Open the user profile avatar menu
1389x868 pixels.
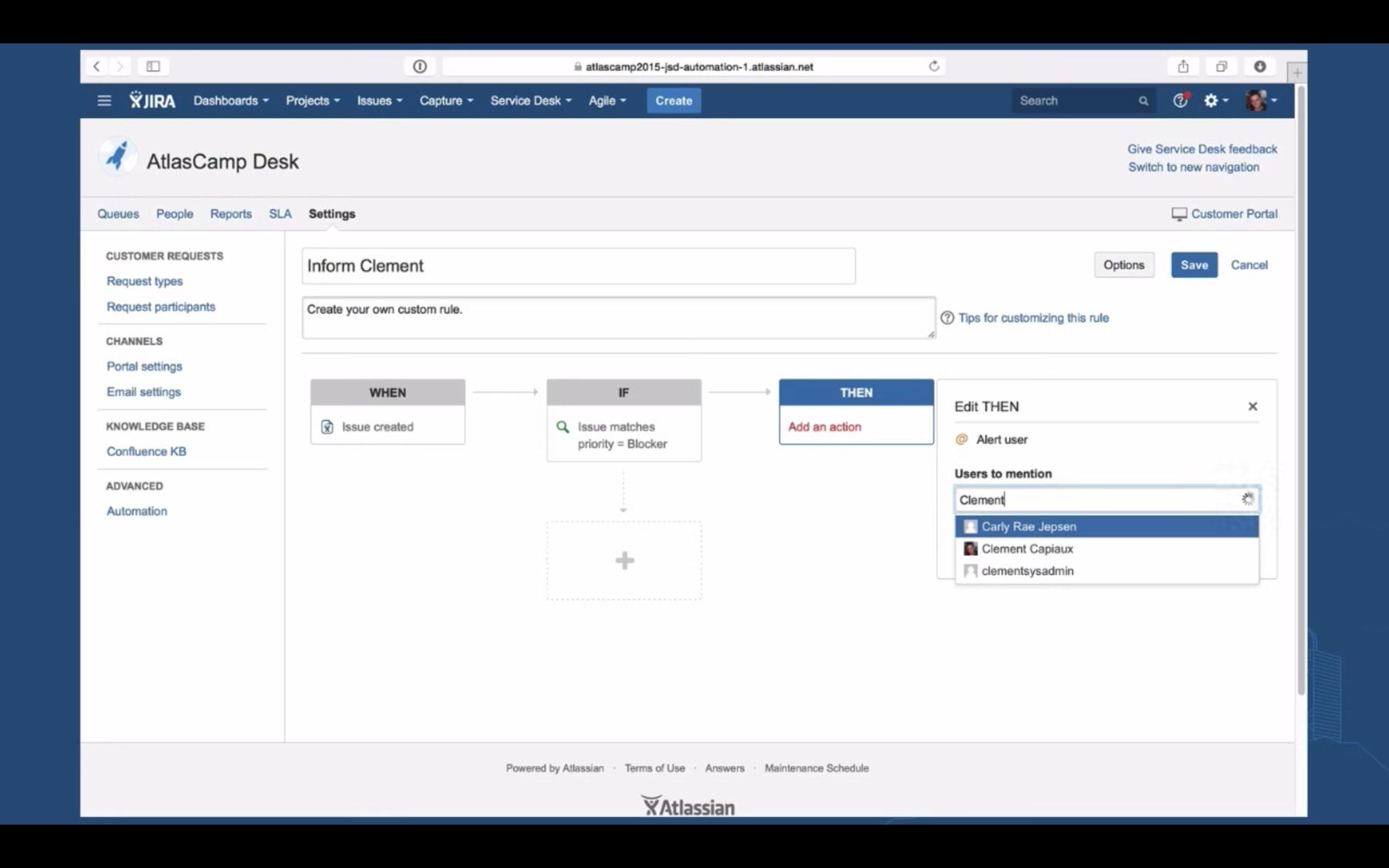pyautogui.click(x=1261, y=100)
